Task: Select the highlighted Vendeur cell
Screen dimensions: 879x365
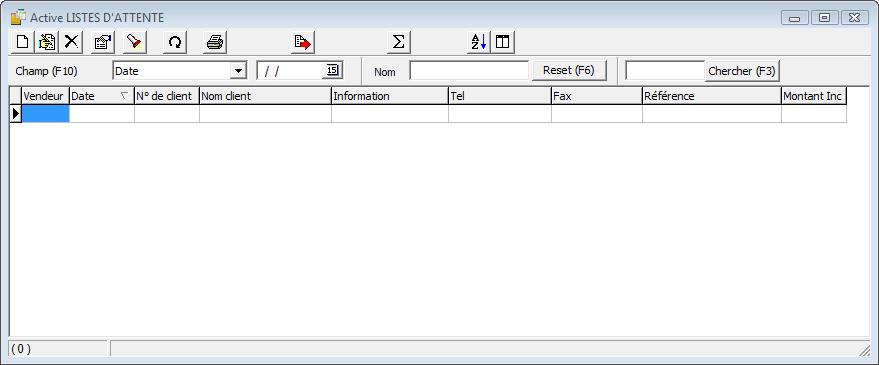Action: point(45,114)
